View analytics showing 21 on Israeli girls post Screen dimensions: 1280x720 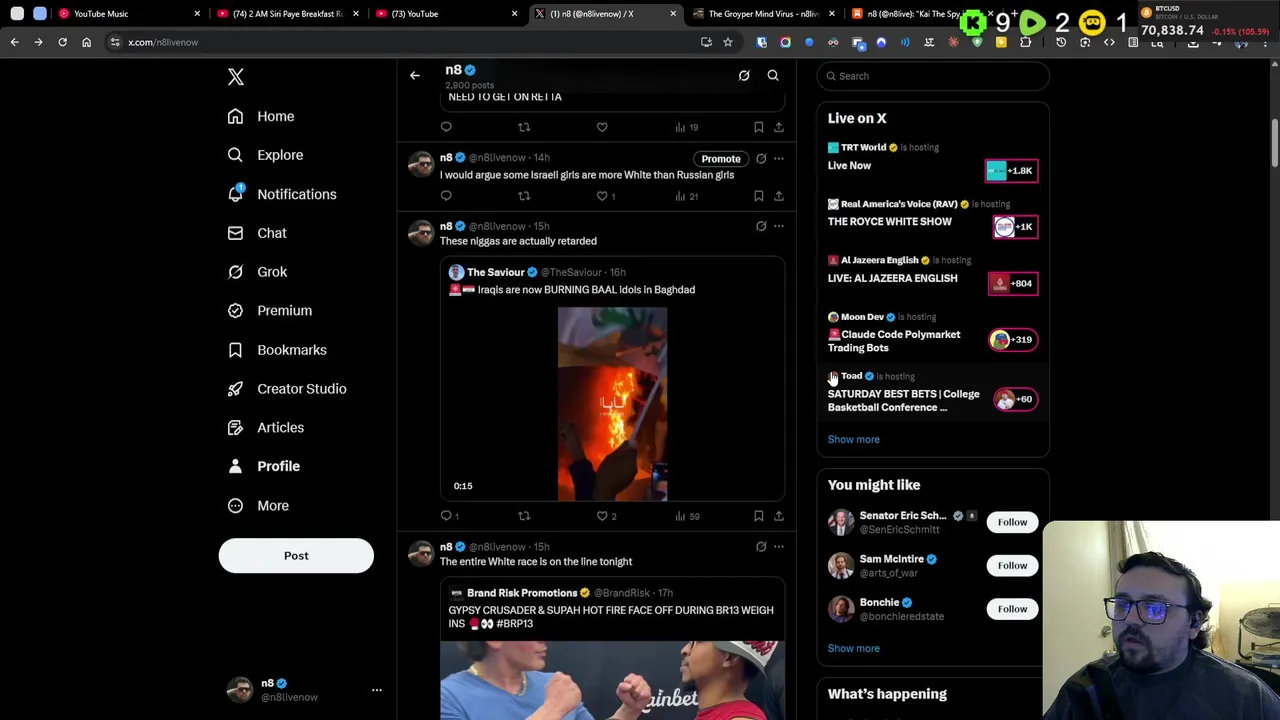[x=686, y=196]
